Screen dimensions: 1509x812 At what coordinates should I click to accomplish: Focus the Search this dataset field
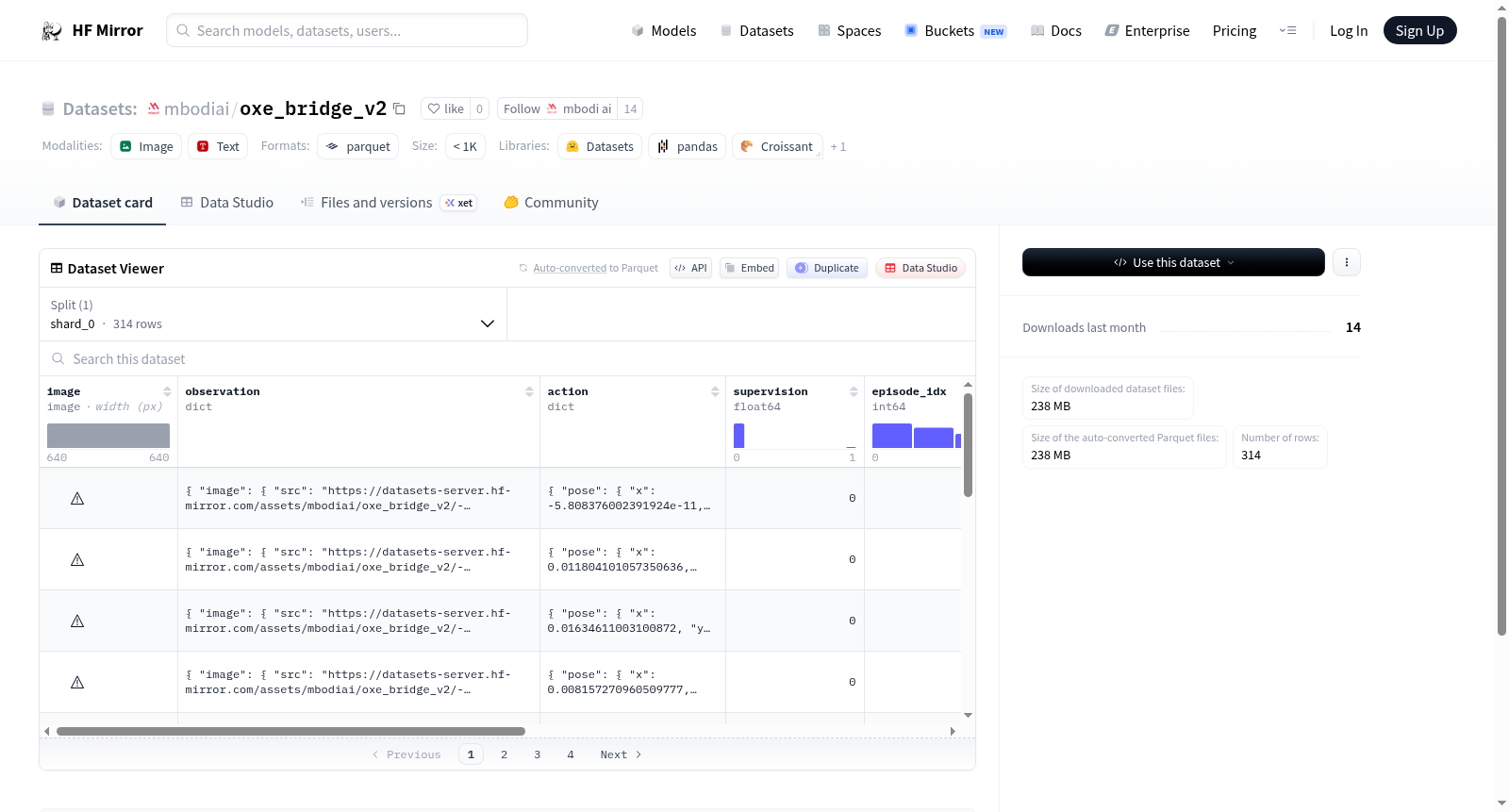tap(507, 358)
